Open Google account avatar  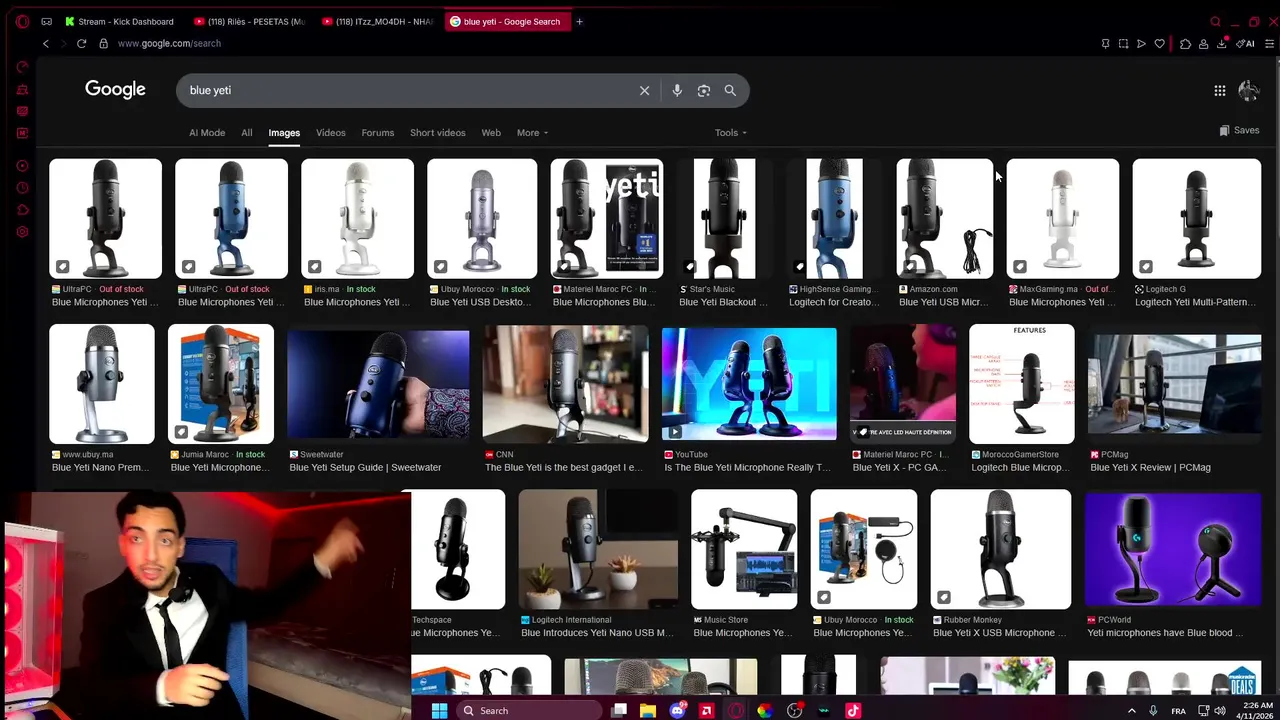tap(1248, 90)
